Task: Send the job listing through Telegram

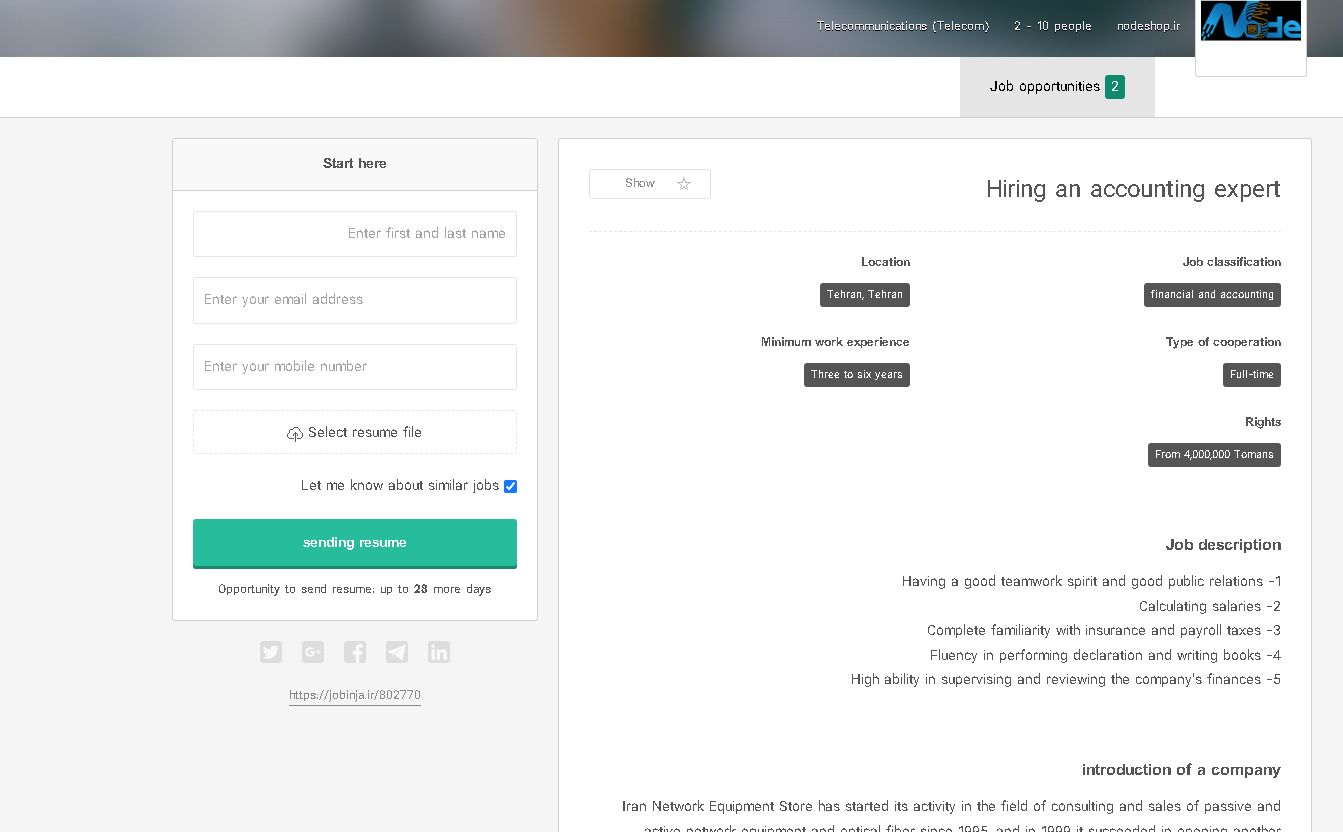Action: point(396,651)
